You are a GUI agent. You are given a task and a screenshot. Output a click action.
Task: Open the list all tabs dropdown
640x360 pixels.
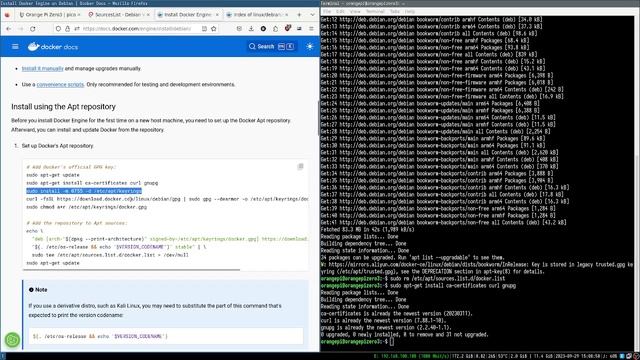click(x=312, y=15)
